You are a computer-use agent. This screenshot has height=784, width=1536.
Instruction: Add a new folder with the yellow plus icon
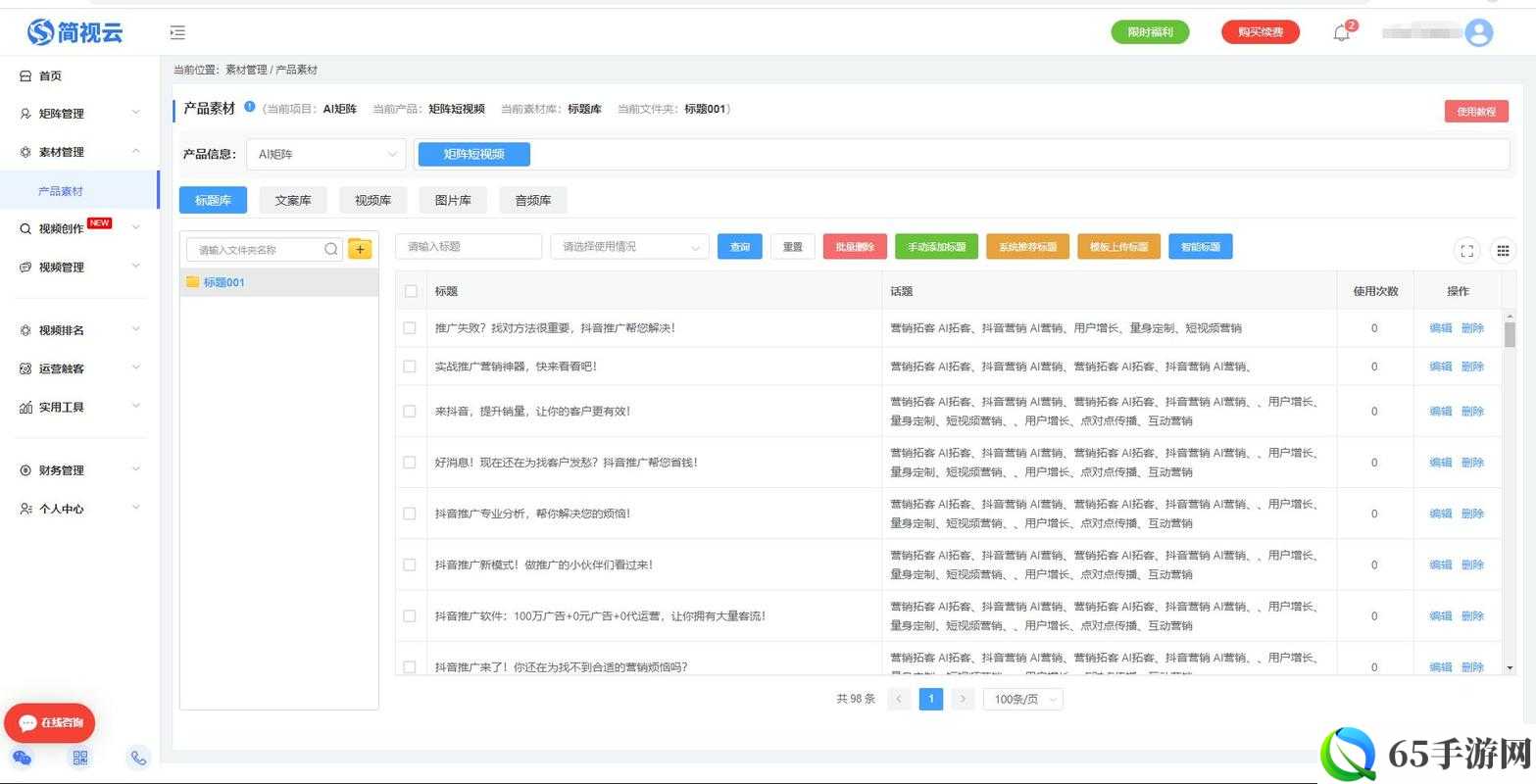tap(360, 249)
